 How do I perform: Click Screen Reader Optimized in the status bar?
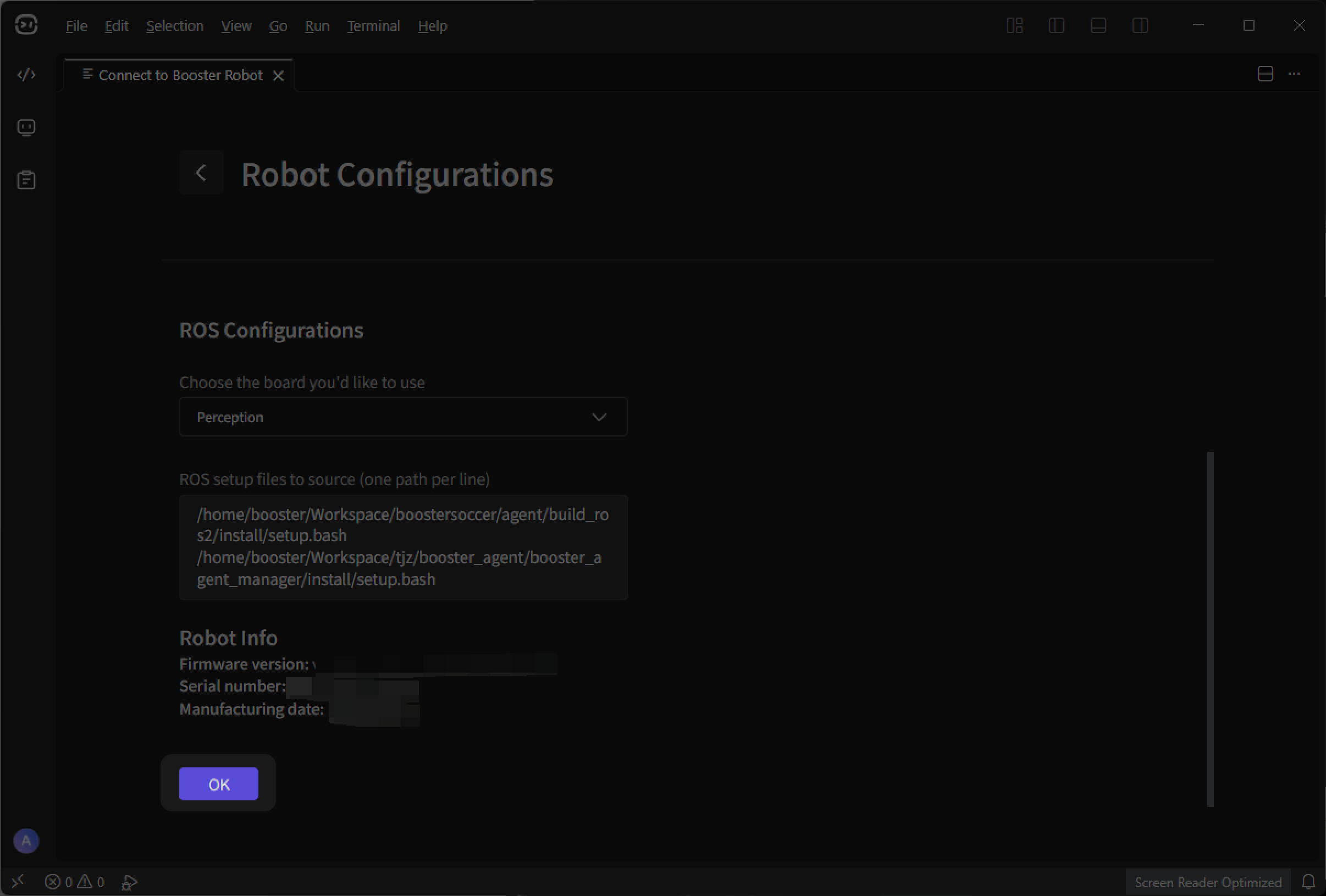1208,882
